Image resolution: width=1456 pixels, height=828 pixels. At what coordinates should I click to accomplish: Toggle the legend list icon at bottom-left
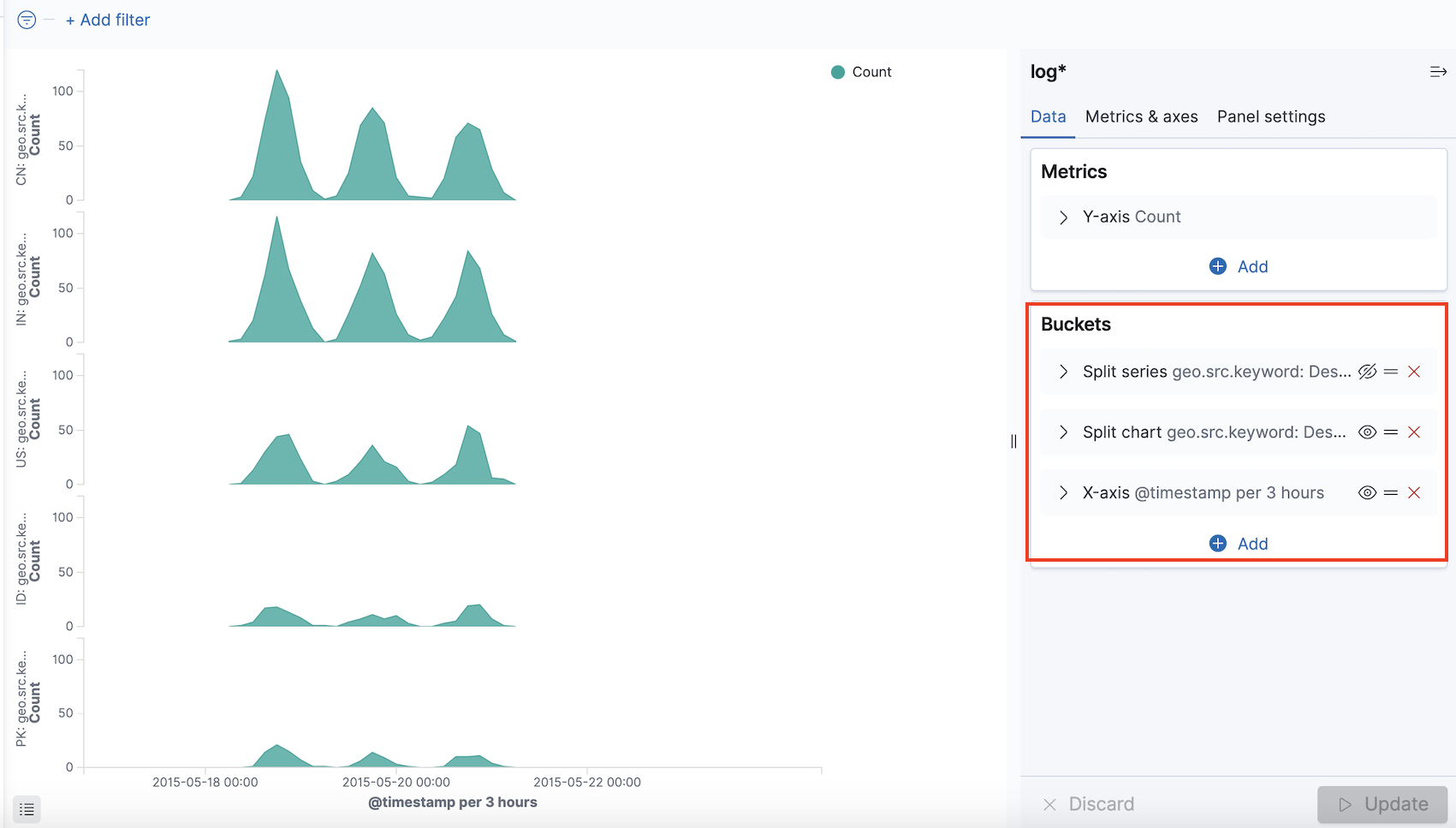tap(27, 809)
